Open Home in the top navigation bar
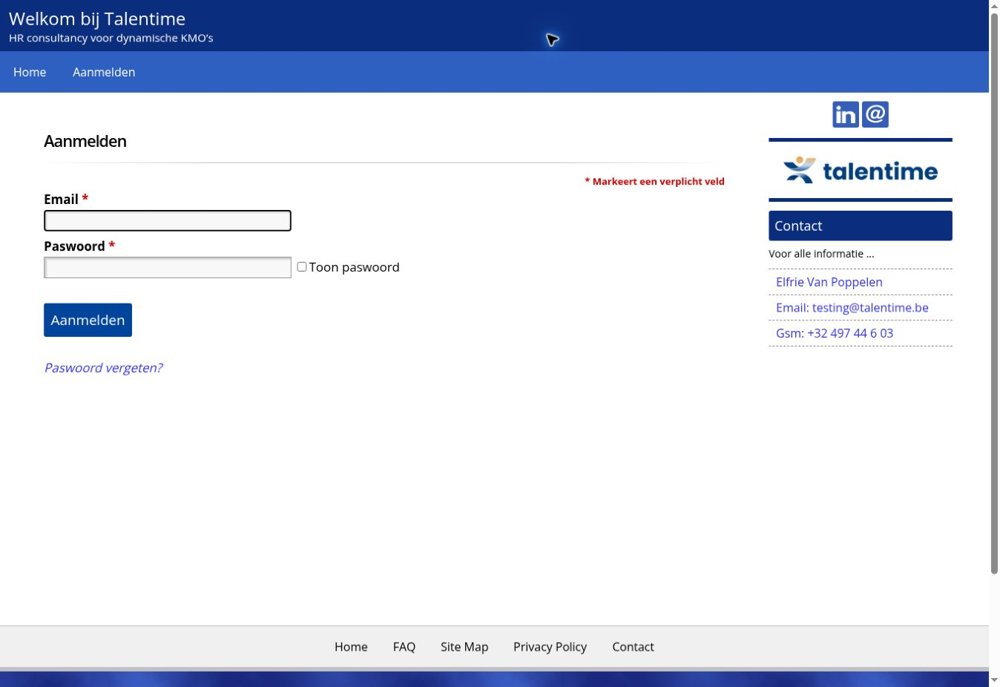Viewport: 1000px width, 687px height. [x=29, y=72]
